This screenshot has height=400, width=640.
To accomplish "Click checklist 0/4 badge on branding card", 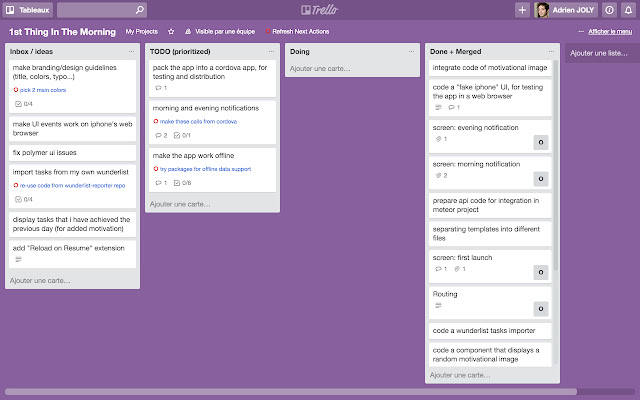I will point(24,104).
